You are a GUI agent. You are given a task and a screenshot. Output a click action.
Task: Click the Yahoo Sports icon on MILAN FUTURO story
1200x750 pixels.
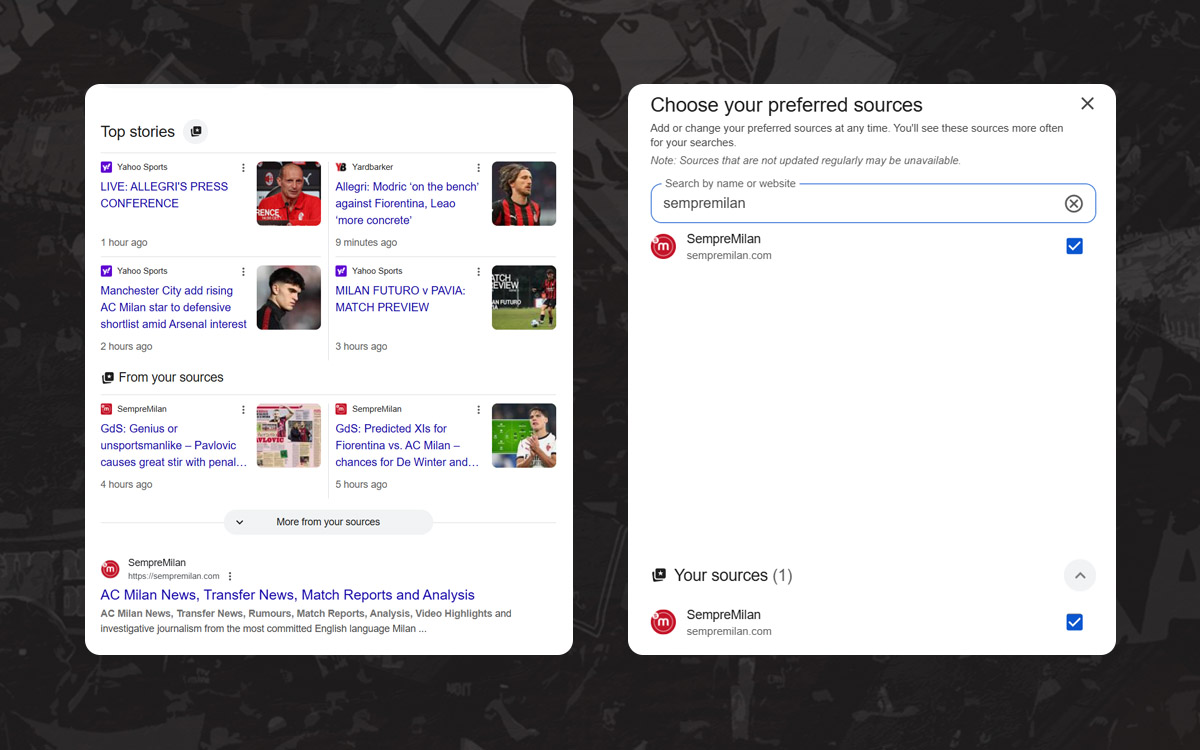341,271
